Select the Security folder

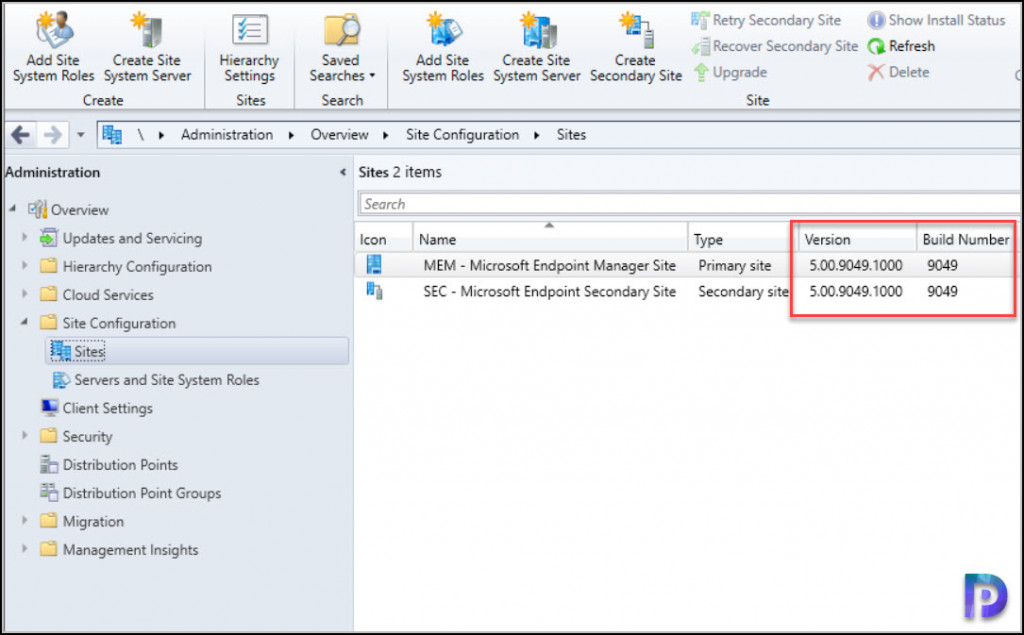(x=76, y=436)
